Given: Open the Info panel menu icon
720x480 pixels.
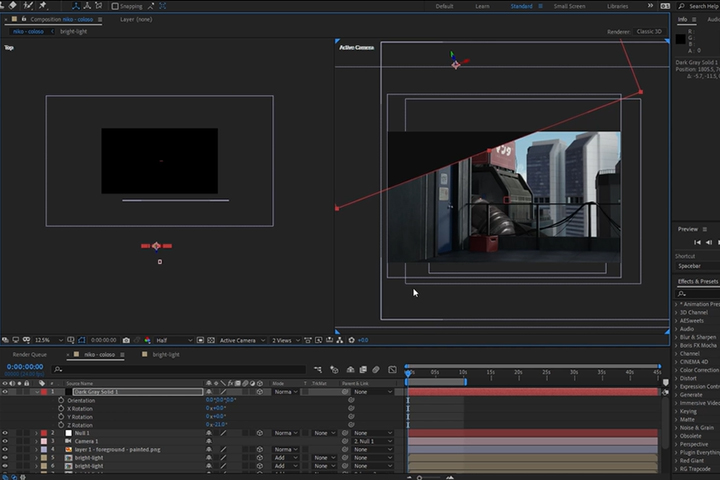Looking at the screenshot, I should [x=694, y=20].
